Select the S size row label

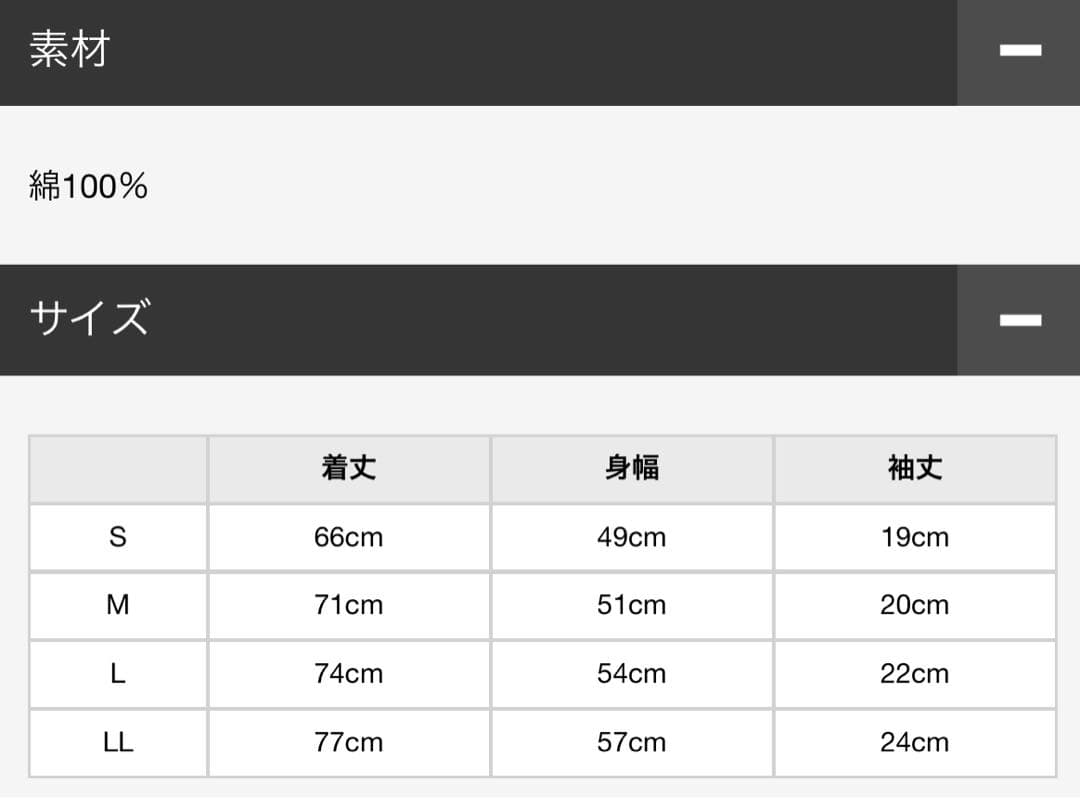(118, 537)
